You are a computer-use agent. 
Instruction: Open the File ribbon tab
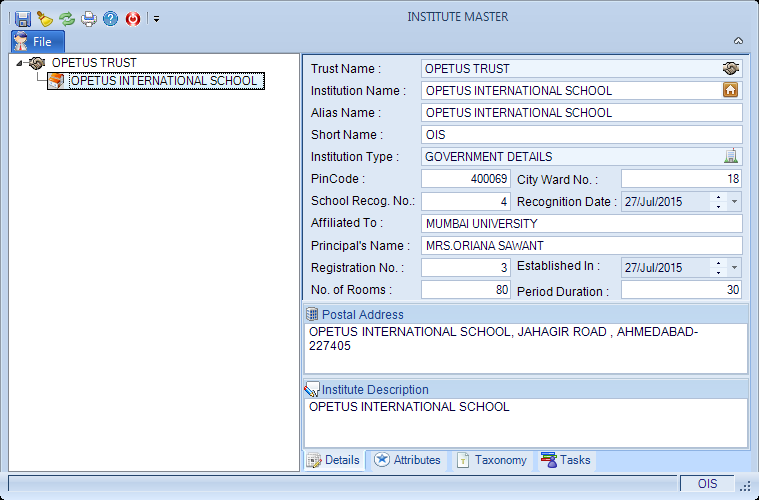38,42
